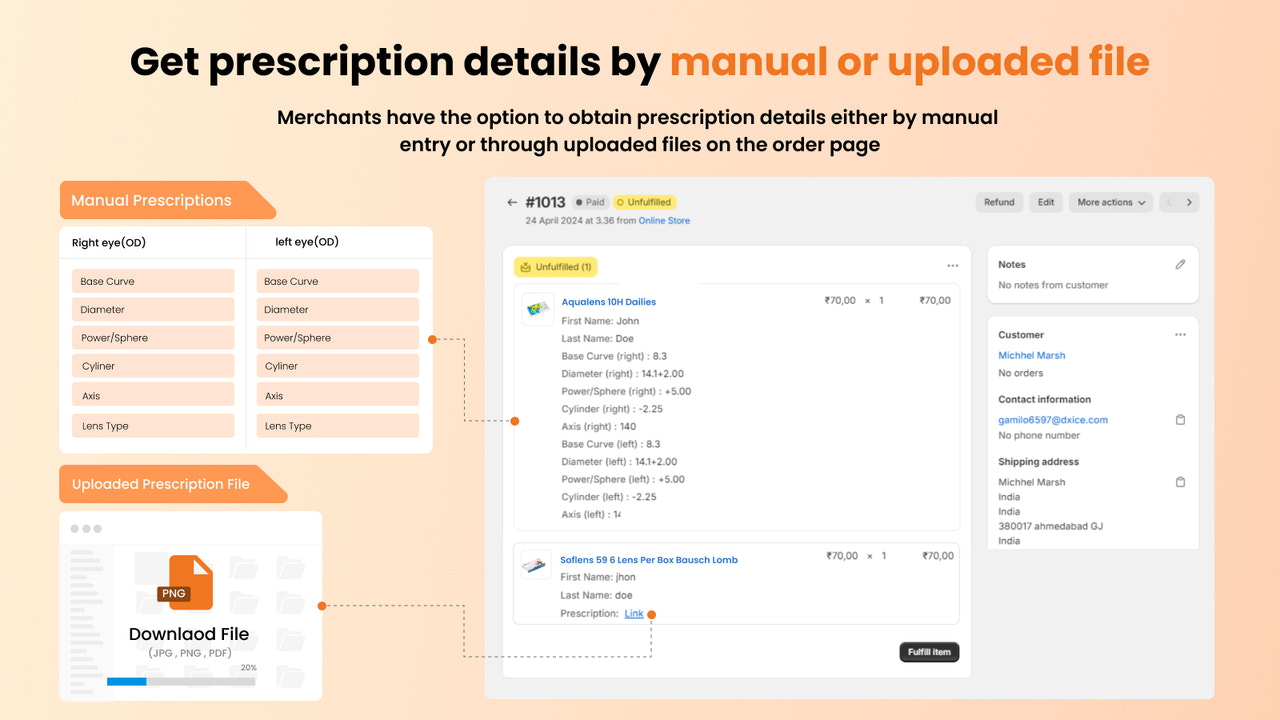Click the next order navigation chevron
This screenshot has width=1280, height=720.
point(1188,202)
